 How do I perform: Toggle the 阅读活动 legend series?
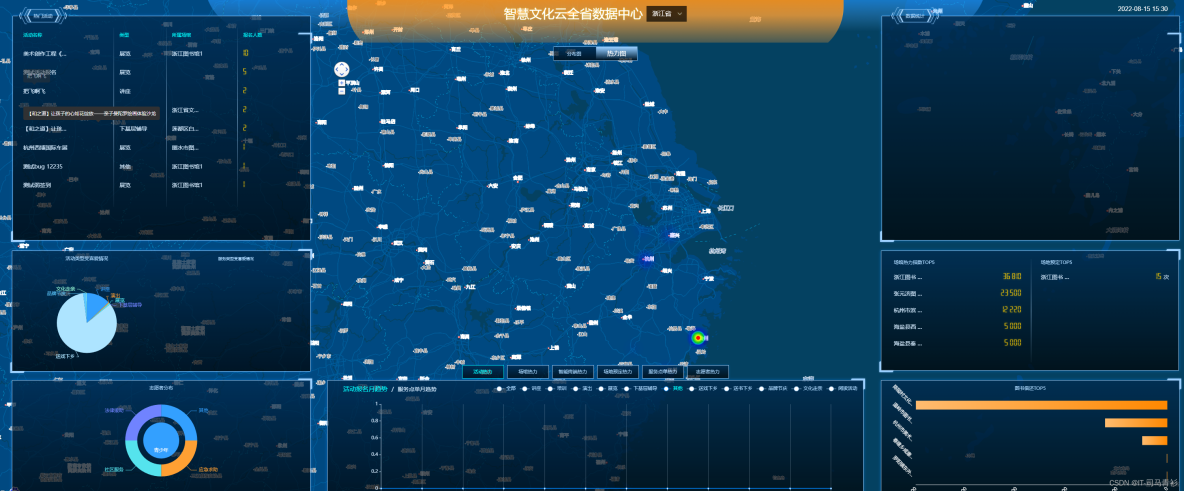point(843,389)
